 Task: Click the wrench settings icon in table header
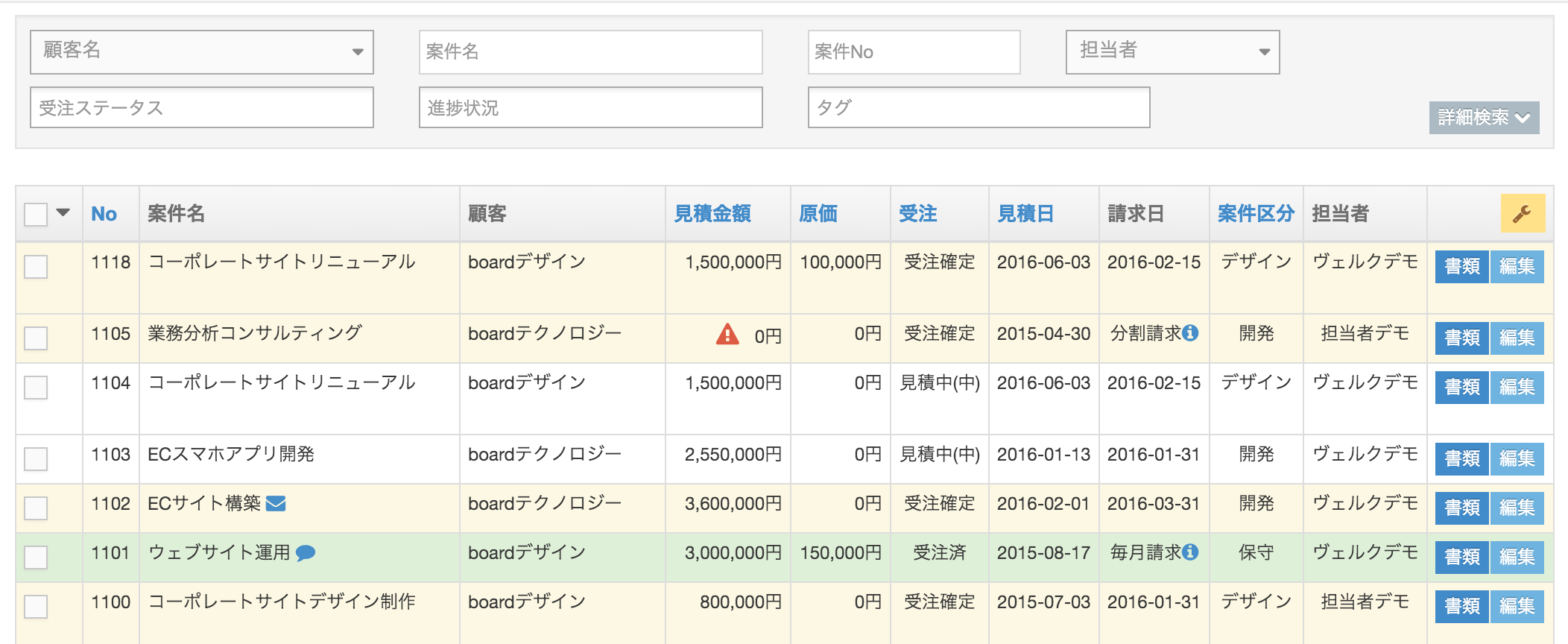(x=1522, y=214)
